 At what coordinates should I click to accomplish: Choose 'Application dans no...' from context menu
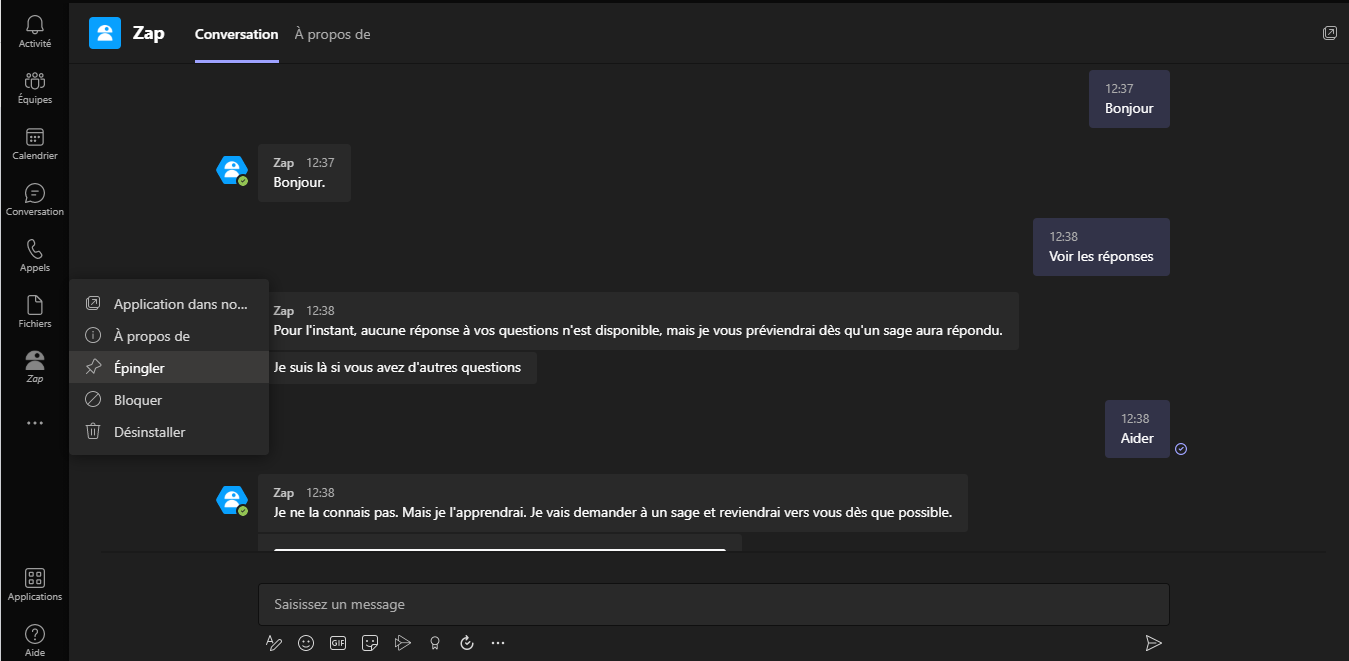point(169,304)
